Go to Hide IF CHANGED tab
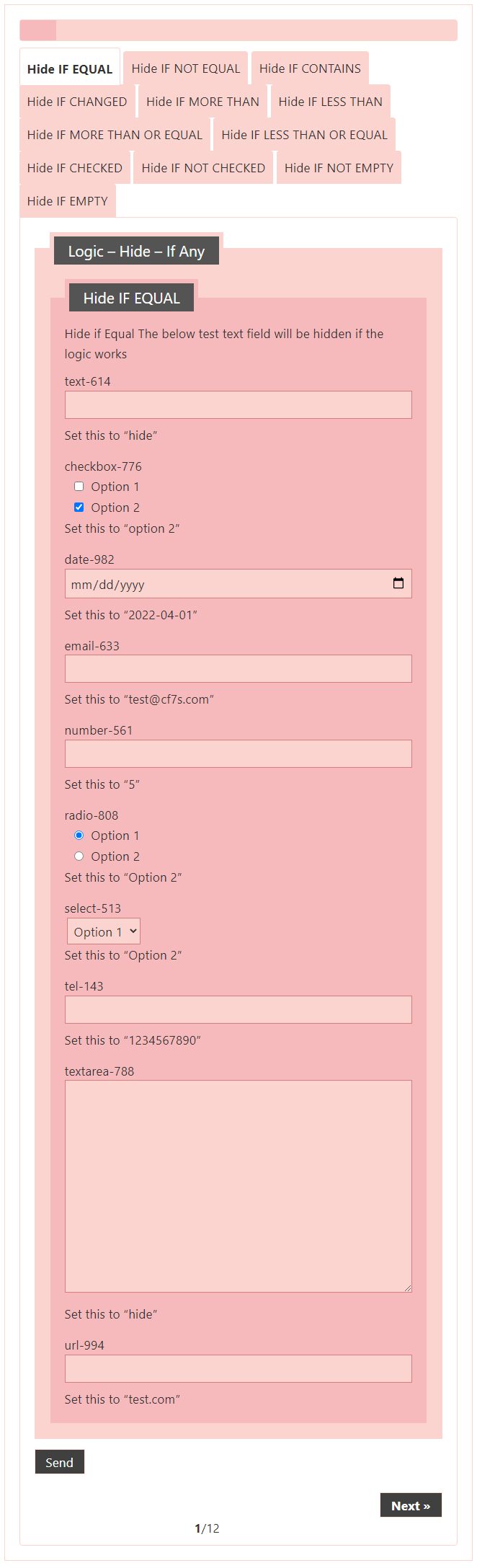477x1568 pixels. [77, 102]
